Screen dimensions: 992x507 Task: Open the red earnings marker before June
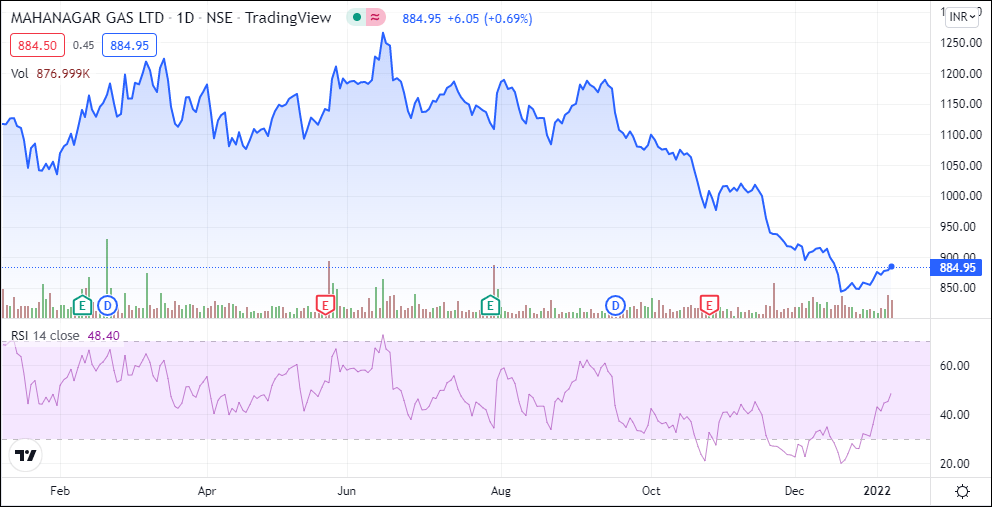pyautogui.click(x=325, y=305)
